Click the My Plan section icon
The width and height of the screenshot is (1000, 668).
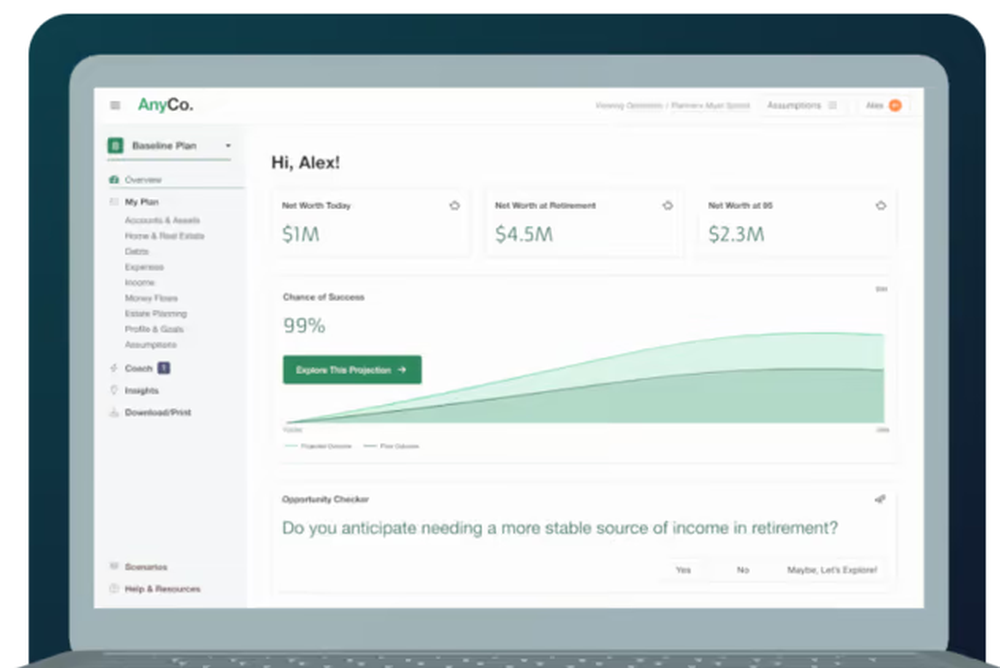[114, 202]
